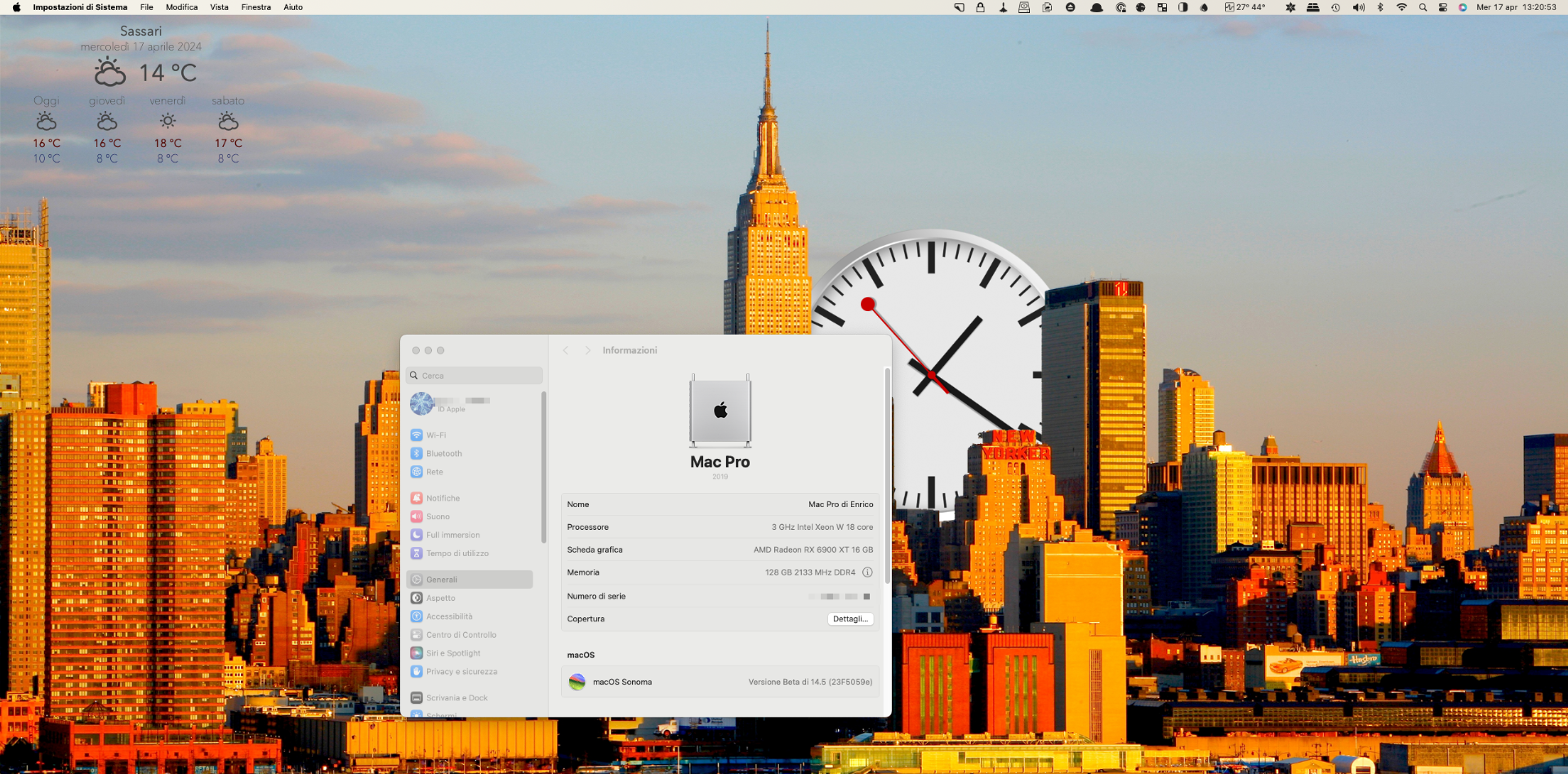Open the Finestra menu
Viewport: 1568px width, 774px height.
(x=256, y=7)
